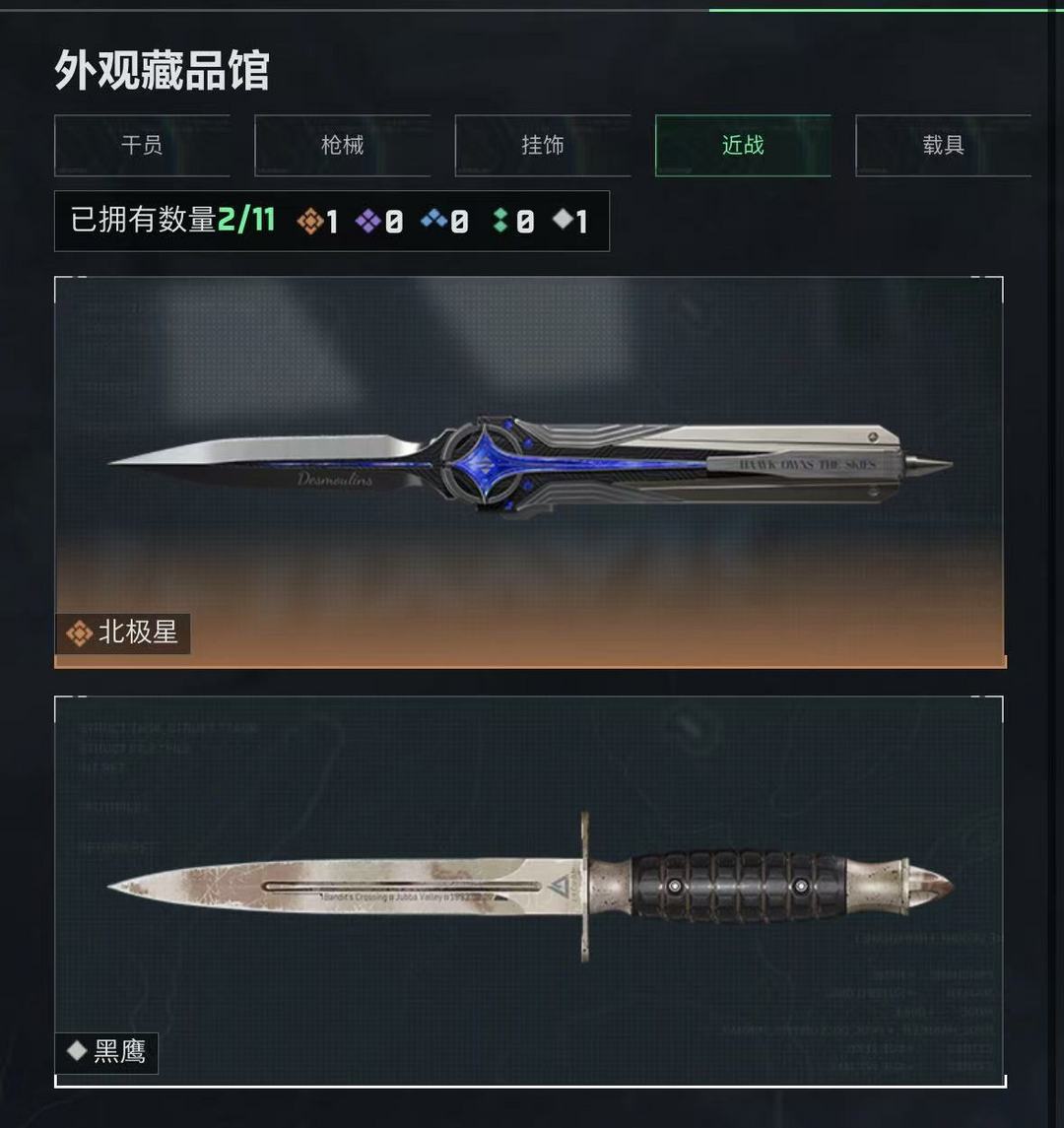Click the white common rarity counter icon

[562, 219]
